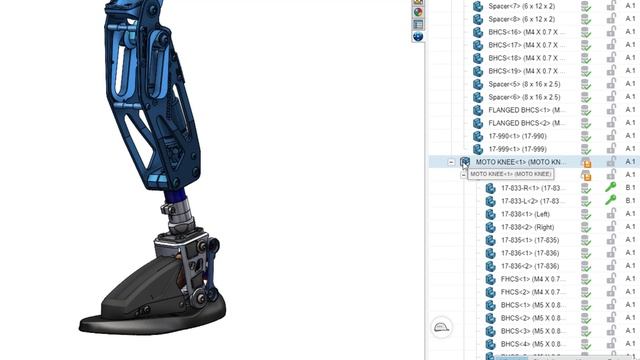Click the lock icon on FLANGED BHCS<1> row
Viewport: 640px width, 360px height.
pyautogui.click(x=611, y=109)
